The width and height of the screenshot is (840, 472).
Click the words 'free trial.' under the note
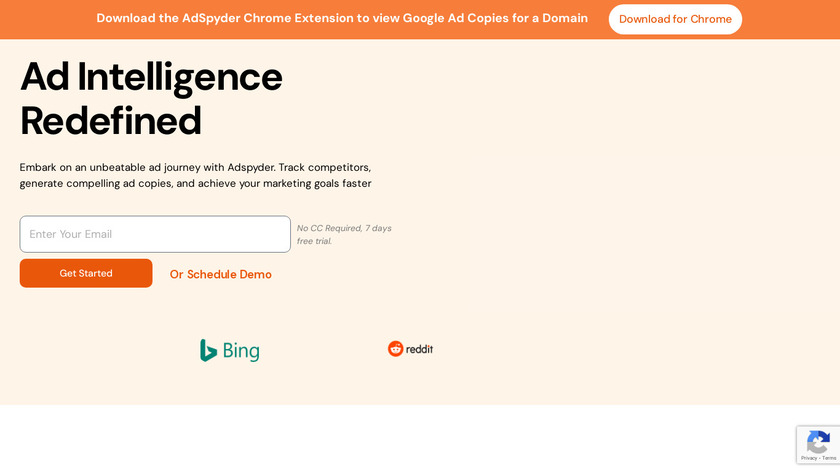(x=314, y=241)
